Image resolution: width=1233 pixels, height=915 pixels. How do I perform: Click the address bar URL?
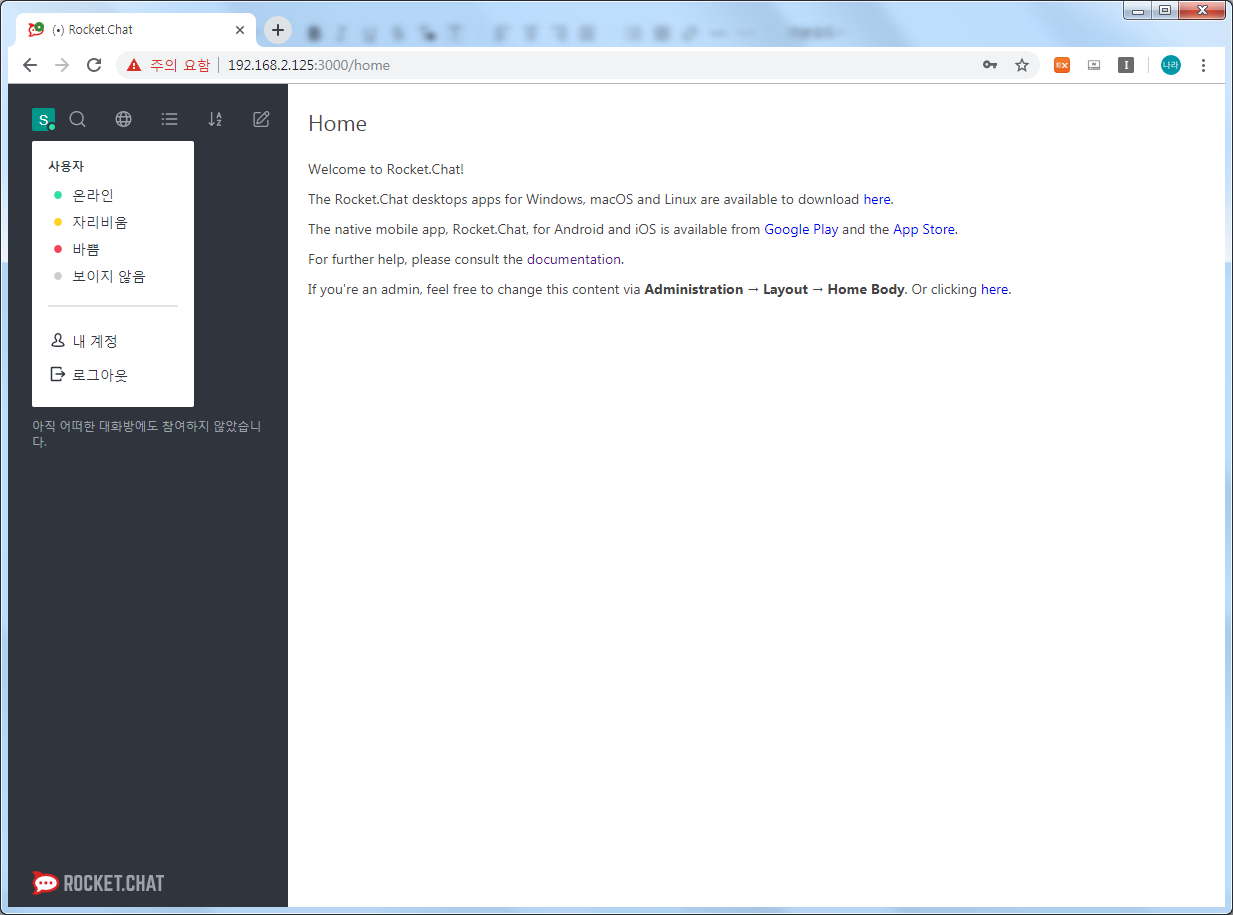coord(309,65)
